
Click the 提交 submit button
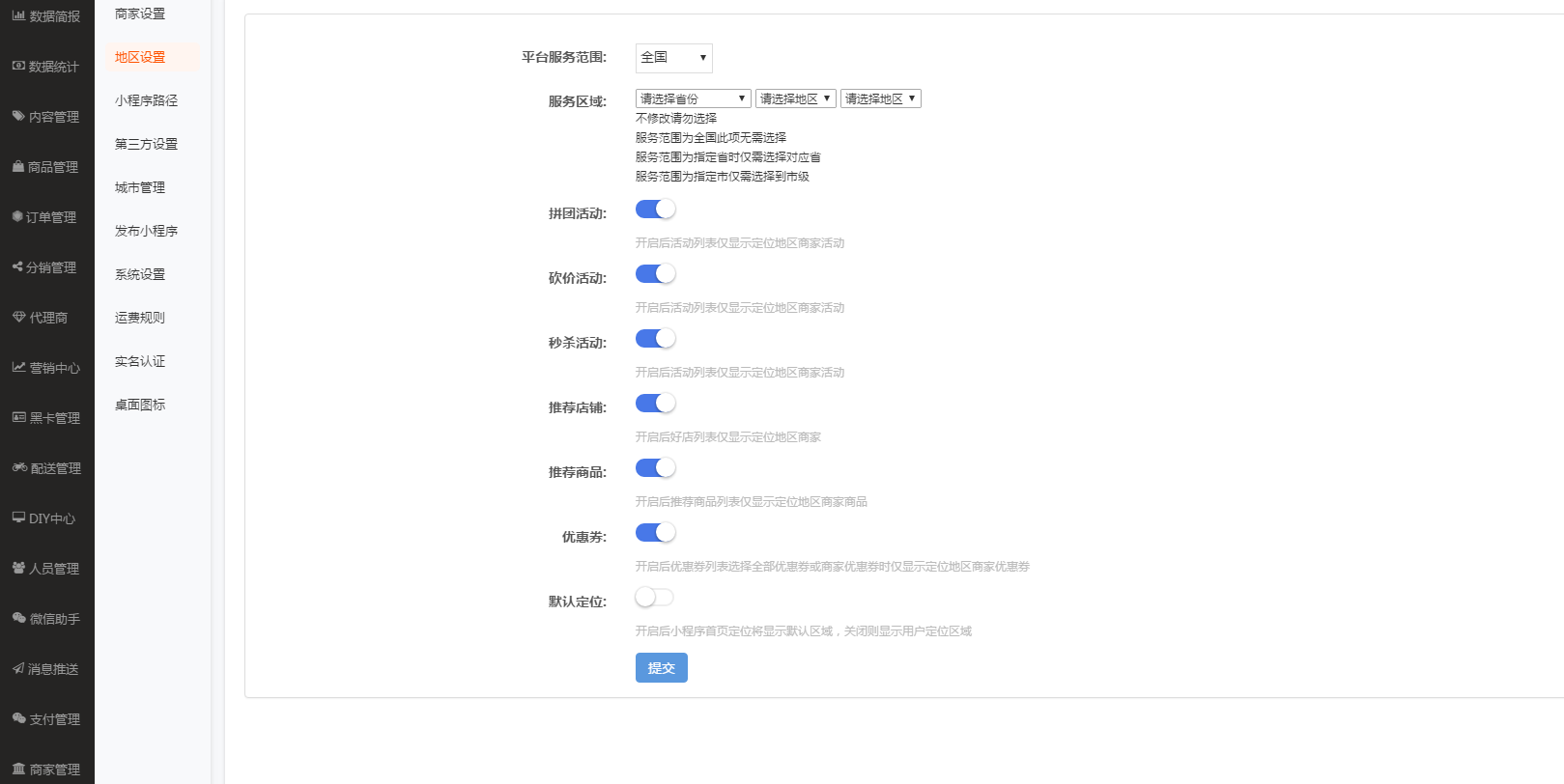pyautogui.click(x=661, y=668)
